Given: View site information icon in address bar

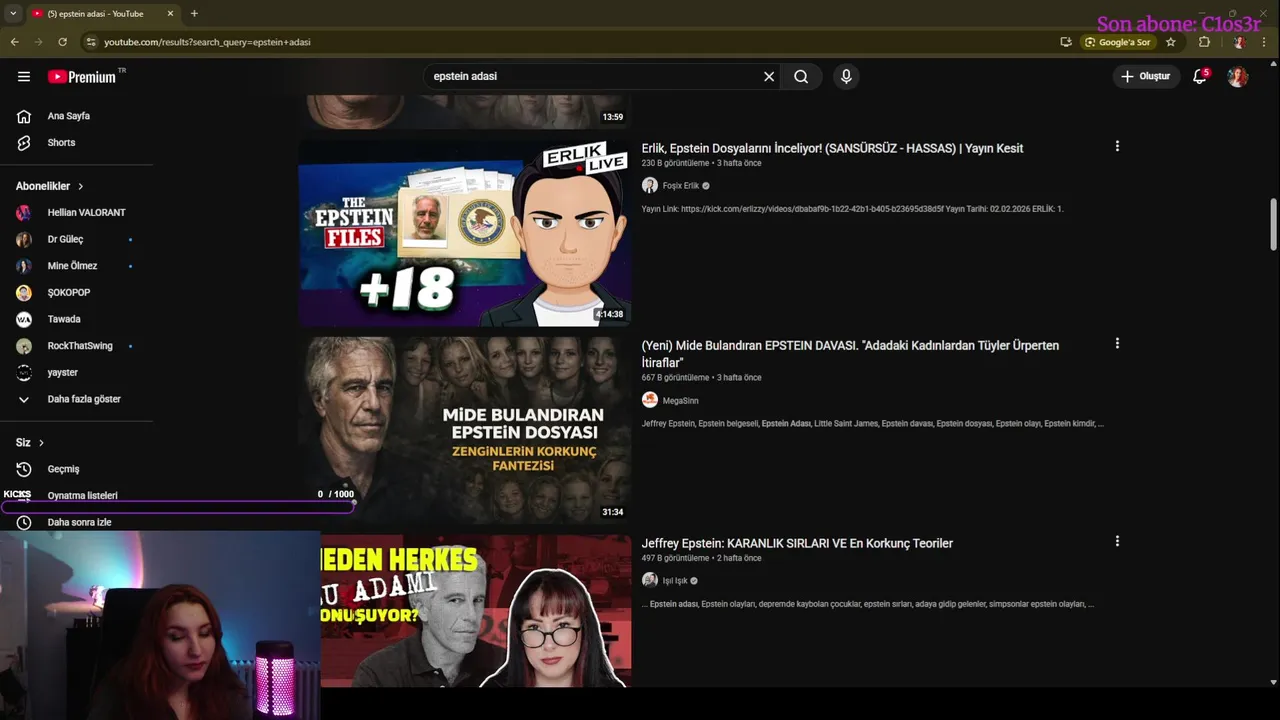Looking at the screenshot, I should (x=90, y=42).
